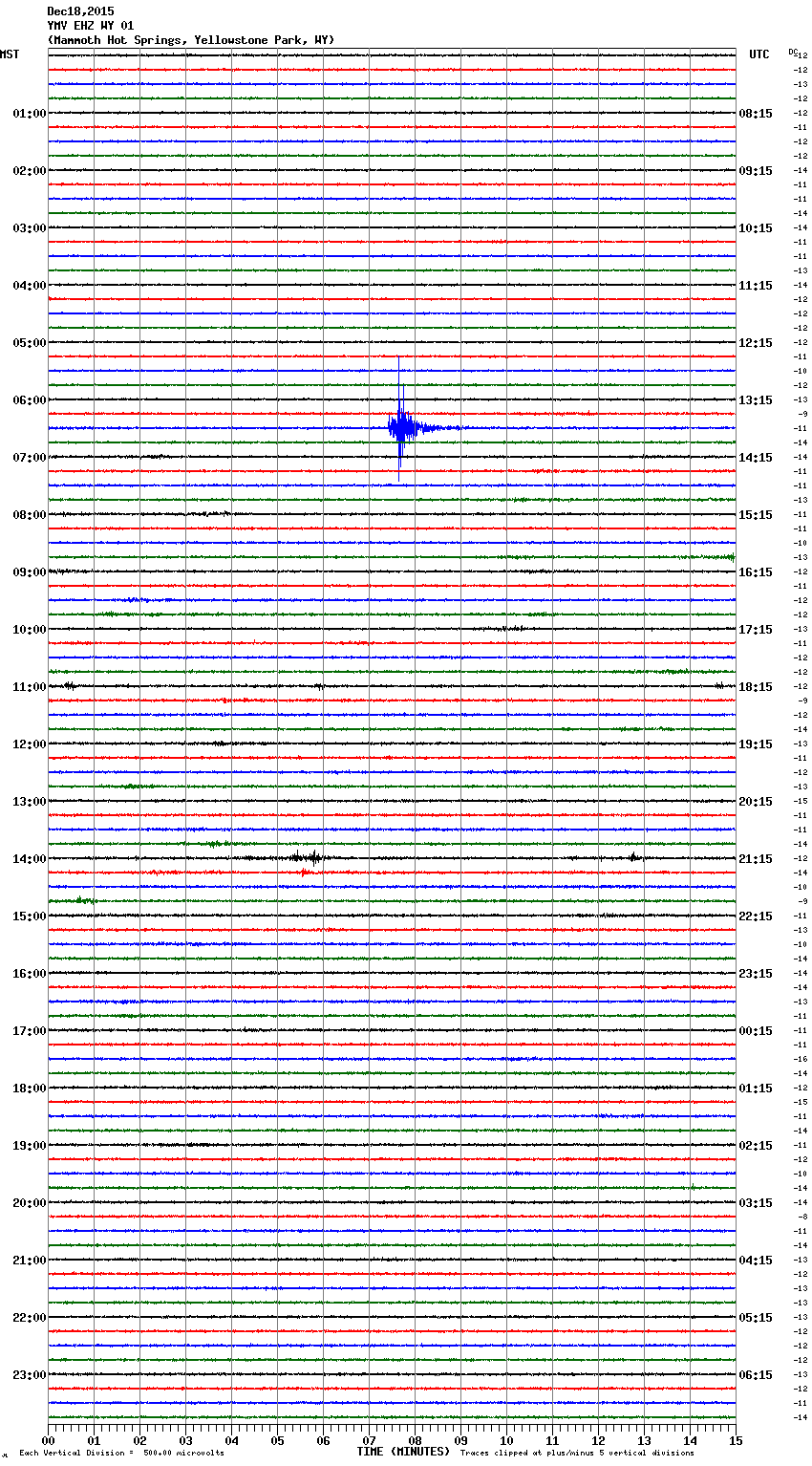This screenshot has height=1466, width=812.
Task: Select the '14:00' MST time label
Action: pyautogui.click(x=30, y=859)
